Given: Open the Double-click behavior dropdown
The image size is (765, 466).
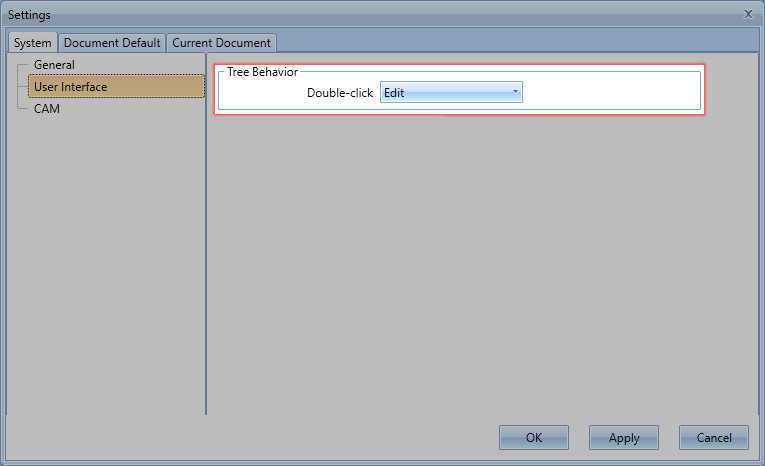Looking at the screenshot, I should [451, 92].
